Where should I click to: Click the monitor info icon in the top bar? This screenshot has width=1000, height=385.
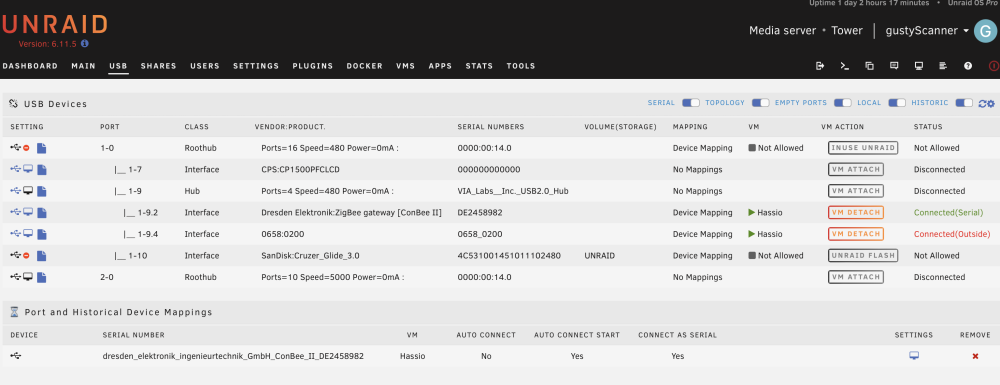pyautogui.click(x=918, y=66)
